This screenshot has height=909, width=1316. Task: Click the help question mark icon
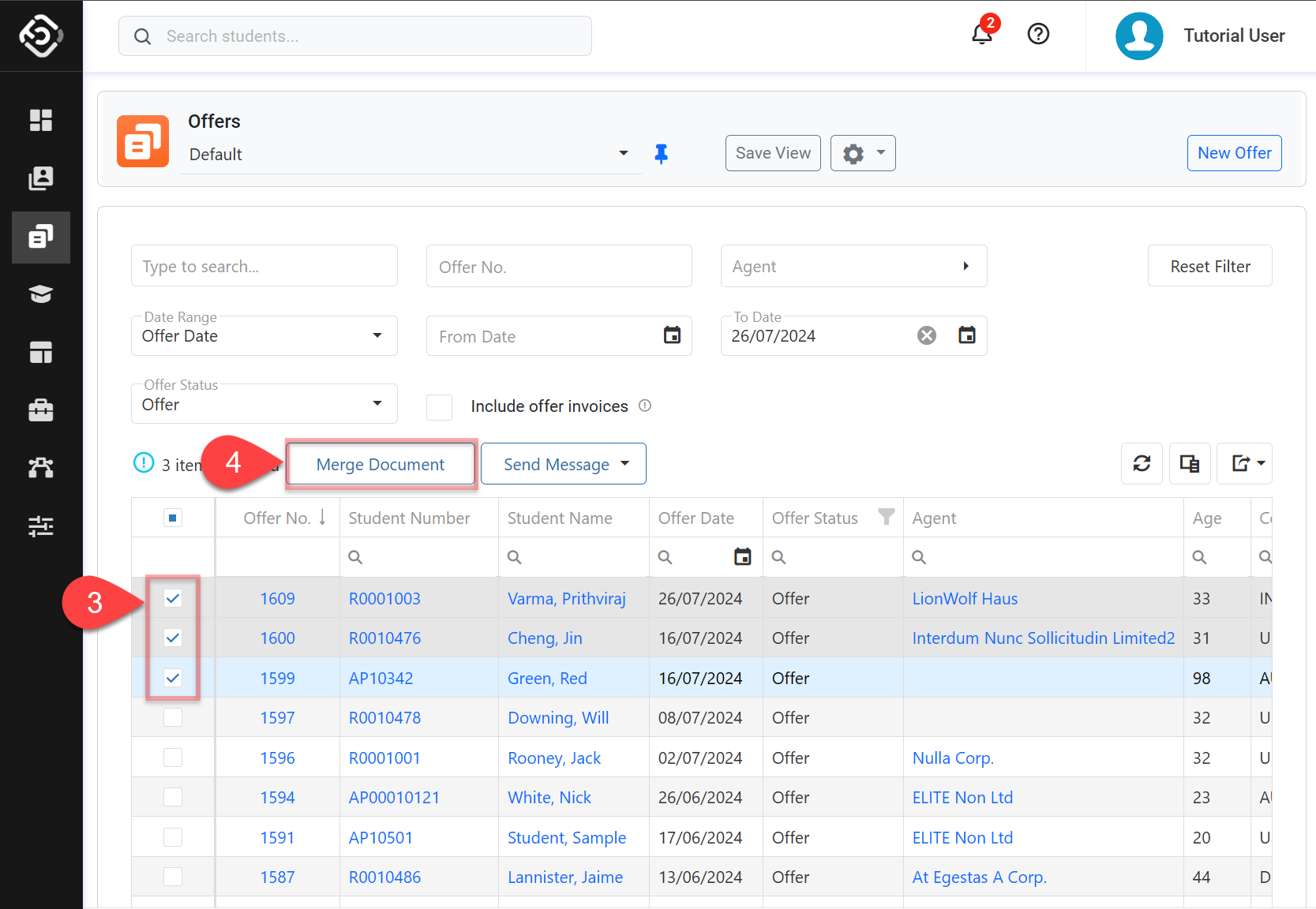tap(1038, 34)
